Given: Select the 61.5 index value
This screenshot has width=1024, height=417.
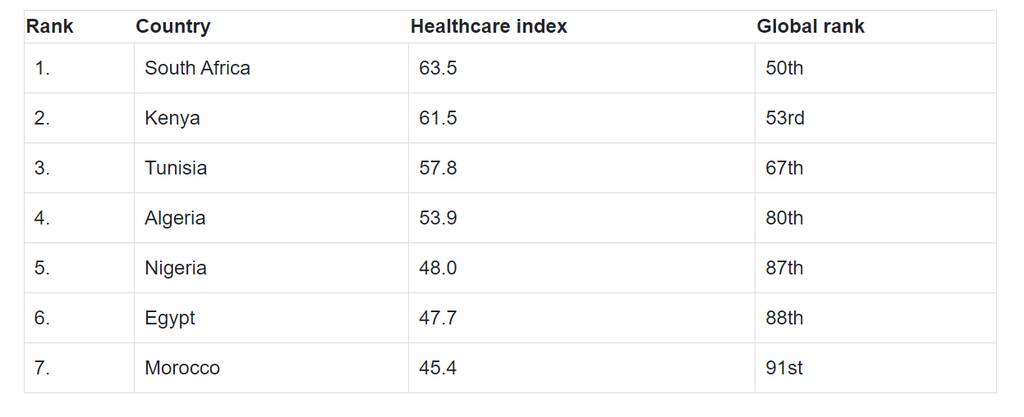Looking at the screenshot, I should pos(438,118).
